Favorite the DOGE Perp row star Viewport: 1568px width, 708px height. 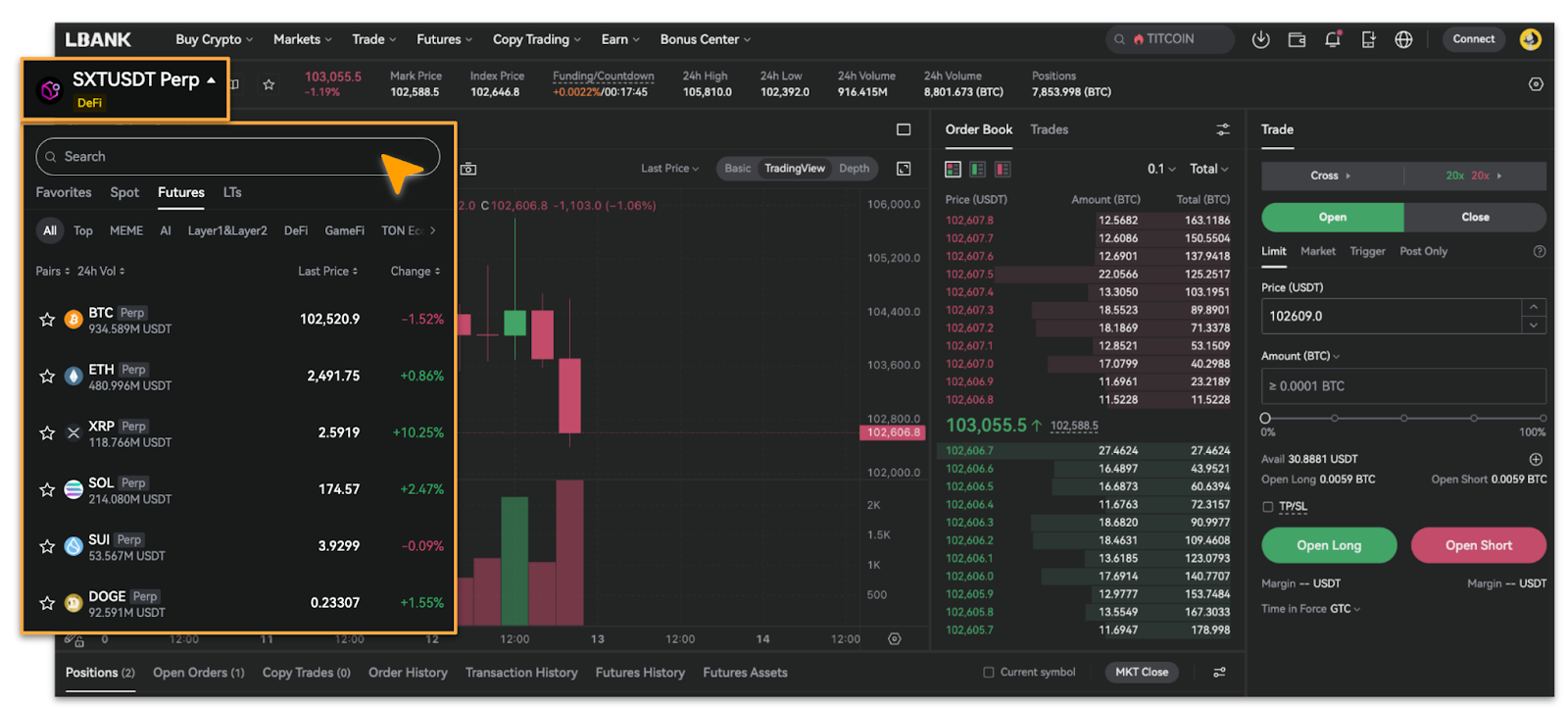[46, 603]
